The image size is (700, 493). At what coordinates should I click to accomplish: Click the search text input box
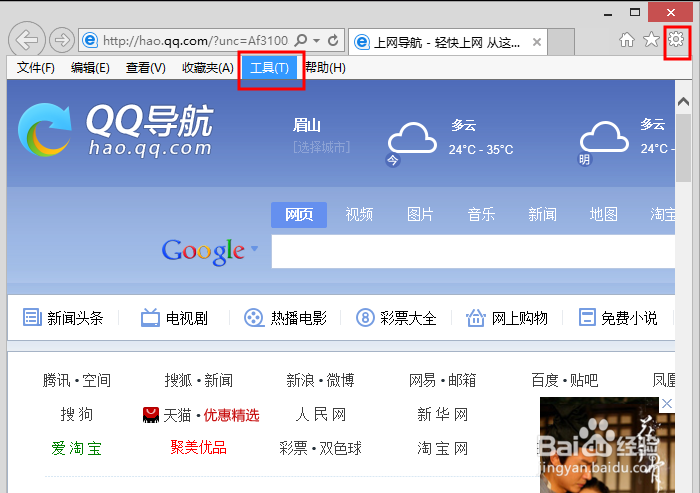[x=473, y=251]
